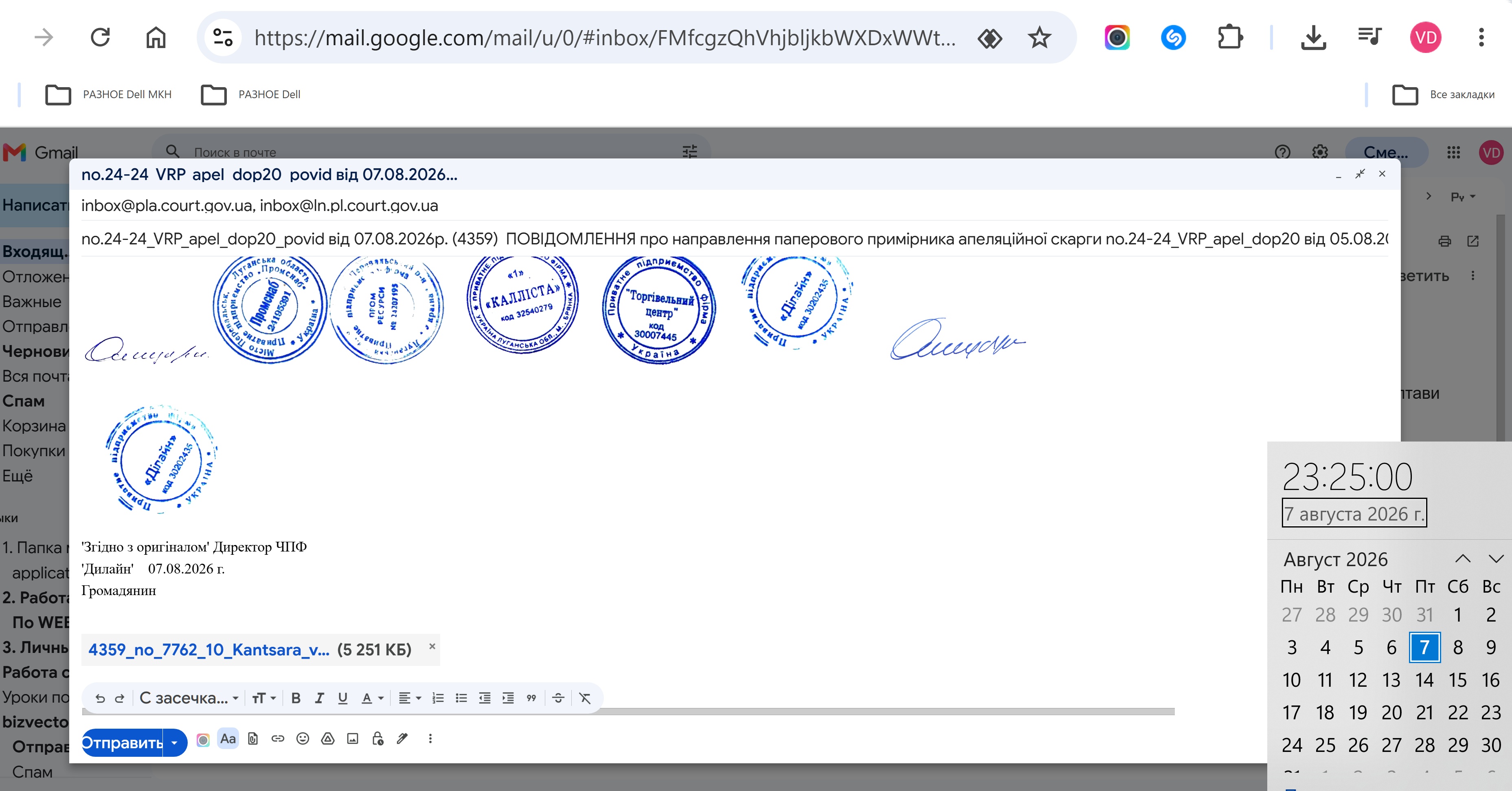The image size is (1512, 791).
Task: Open the Shazam extension in Chrome's toolbar
Action: [x=1173, y=37]
